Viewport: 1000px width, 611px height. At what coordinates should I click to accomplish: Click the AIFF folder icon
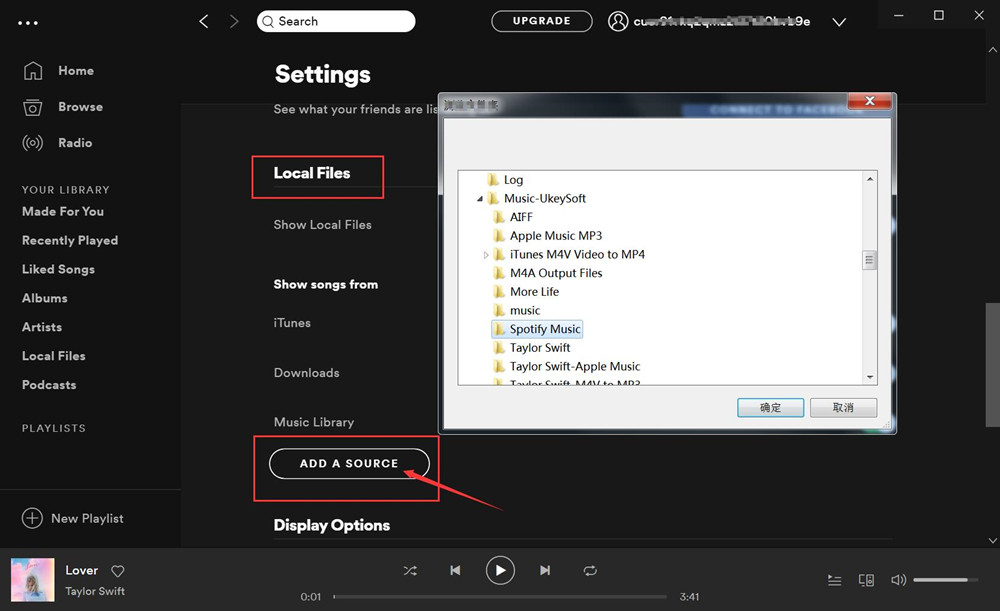[499, 217]
